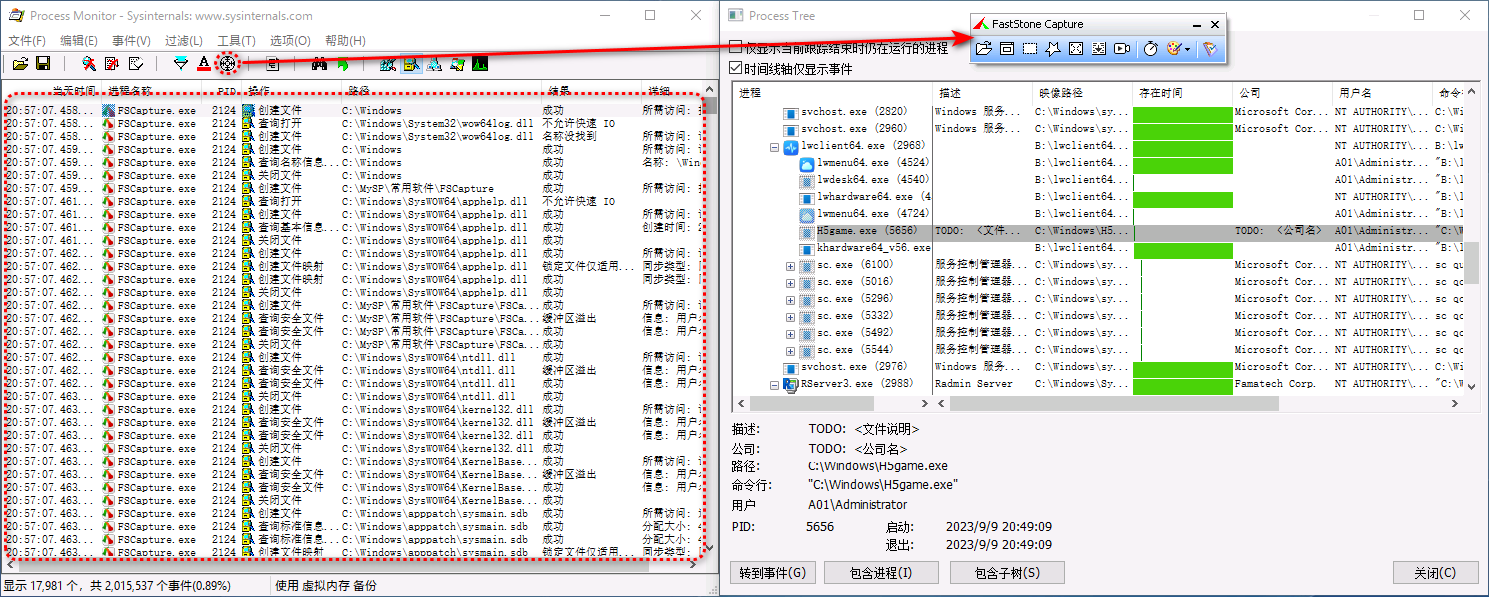Expand the sc.exe (6100) tree node
The image size is (1489, 597).
[x=790, y=266]
